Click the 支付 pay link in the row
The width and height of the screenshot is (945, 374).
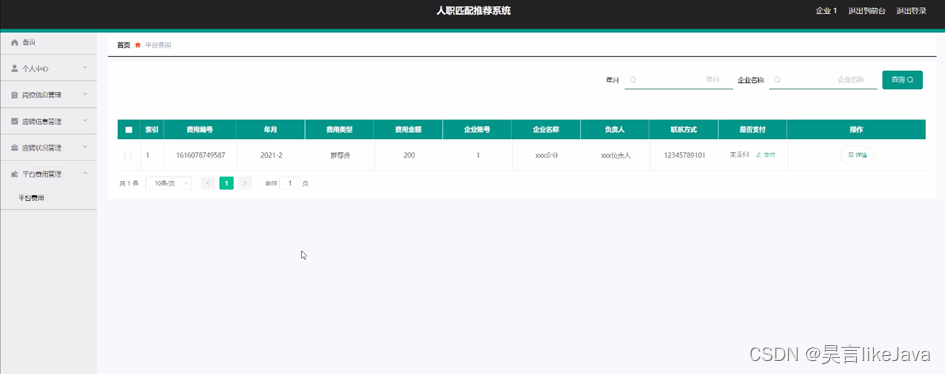[x=766, y=155]
